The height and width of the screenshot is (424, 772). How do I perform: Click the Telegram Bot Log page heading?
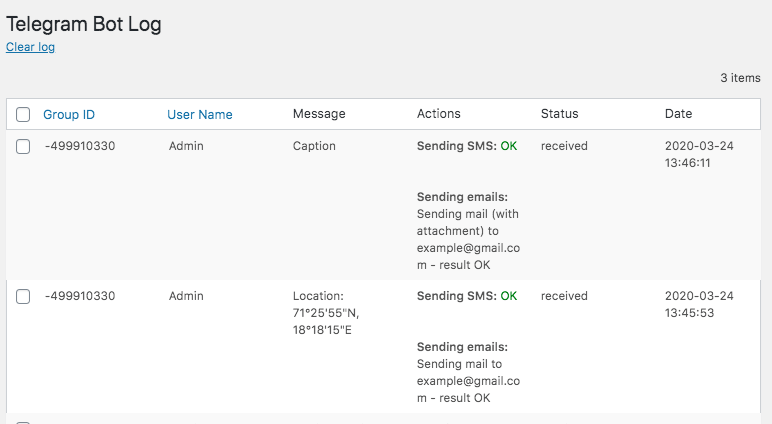pyautogui.click(x=84, y=25)
